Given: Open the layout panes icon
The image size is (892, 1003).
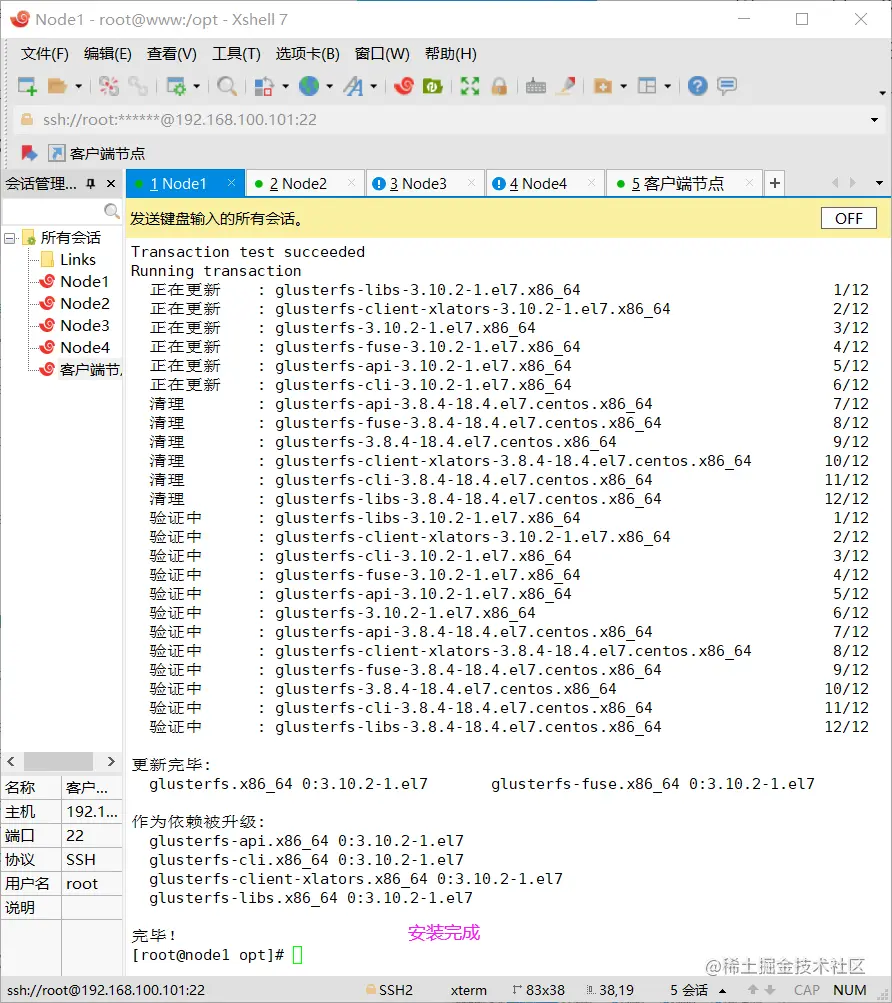Looking at the screenshot, I should (x=647, y=86).
